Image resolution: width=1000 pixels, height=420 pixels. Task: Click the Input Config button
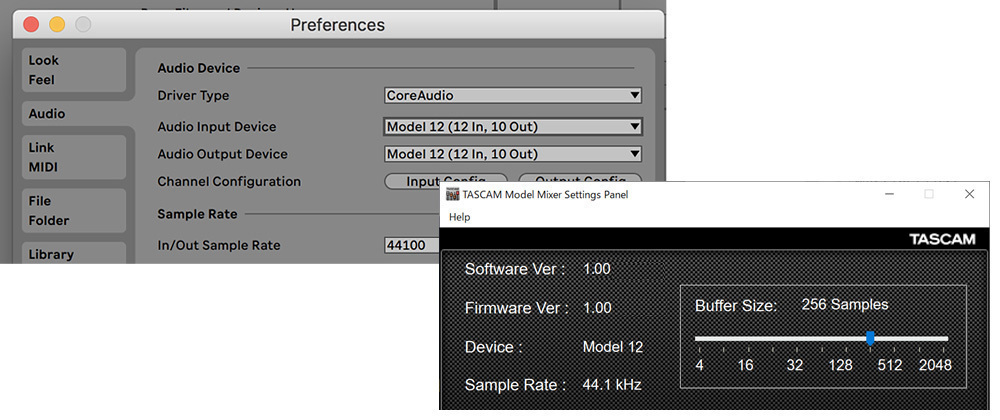(446, 181)
